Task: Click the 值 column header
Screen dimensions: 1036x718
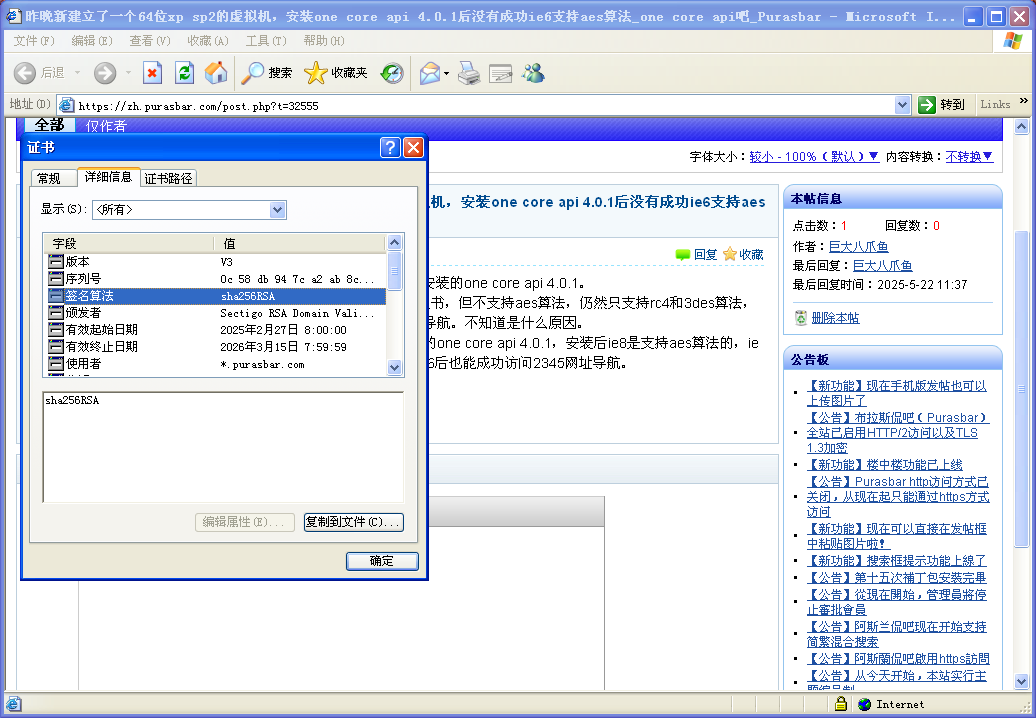Action: 300,244
